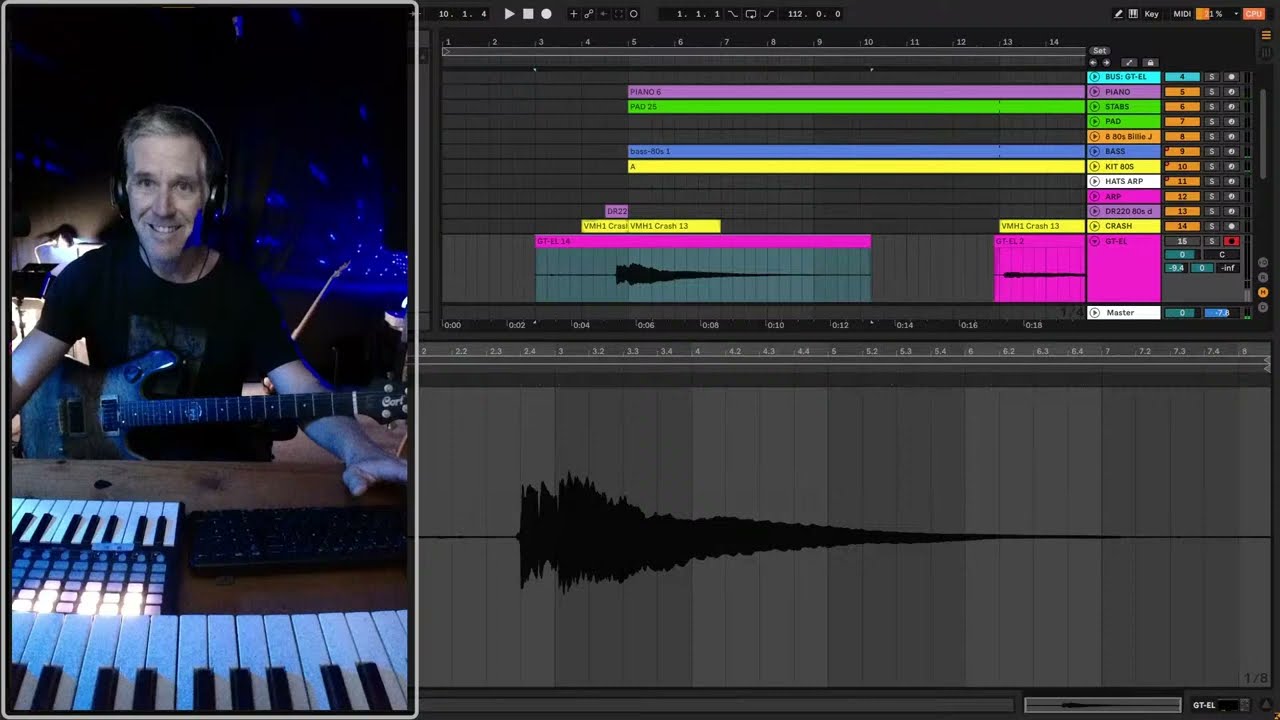Click the tempo field showing 112
This screenshot has width=1280, height=720.
[x=815, y=14]
